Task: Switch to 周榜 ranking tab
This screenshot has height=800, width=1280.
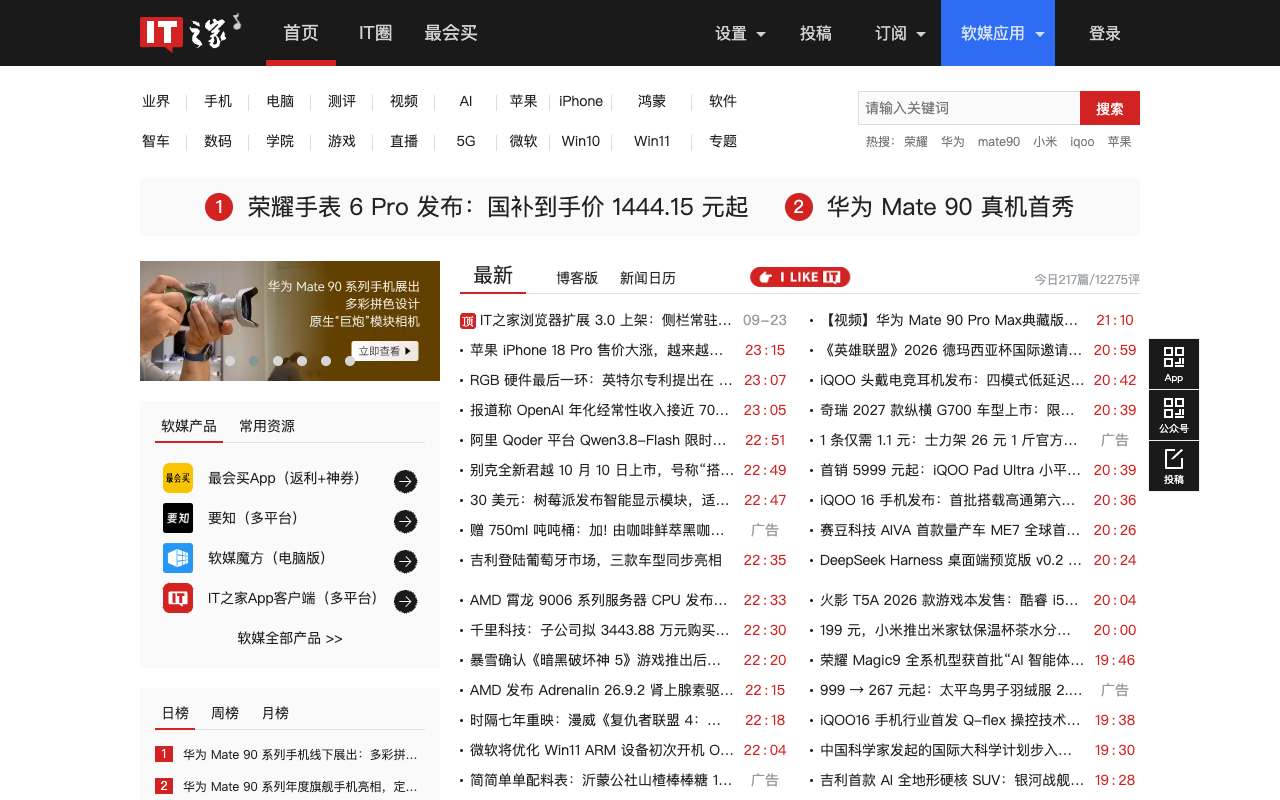Action: 225,713
